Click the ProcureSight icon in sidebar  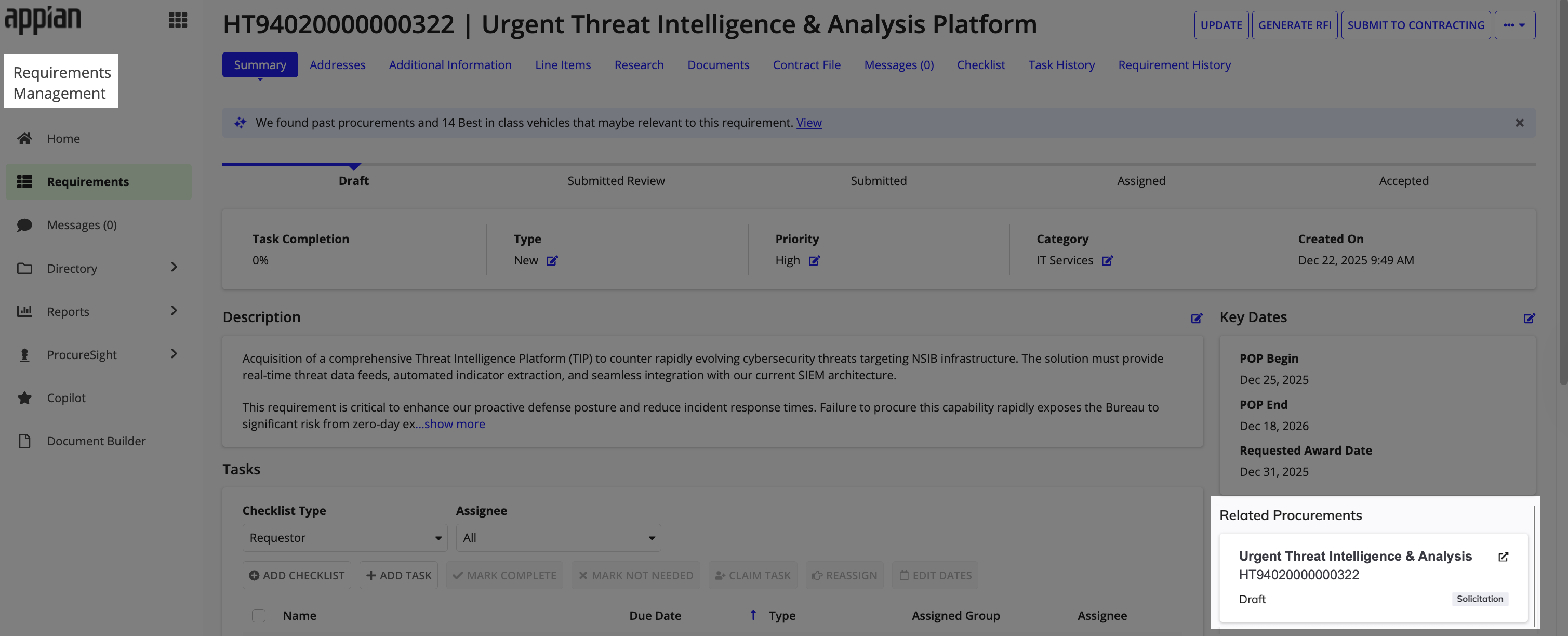24,355
